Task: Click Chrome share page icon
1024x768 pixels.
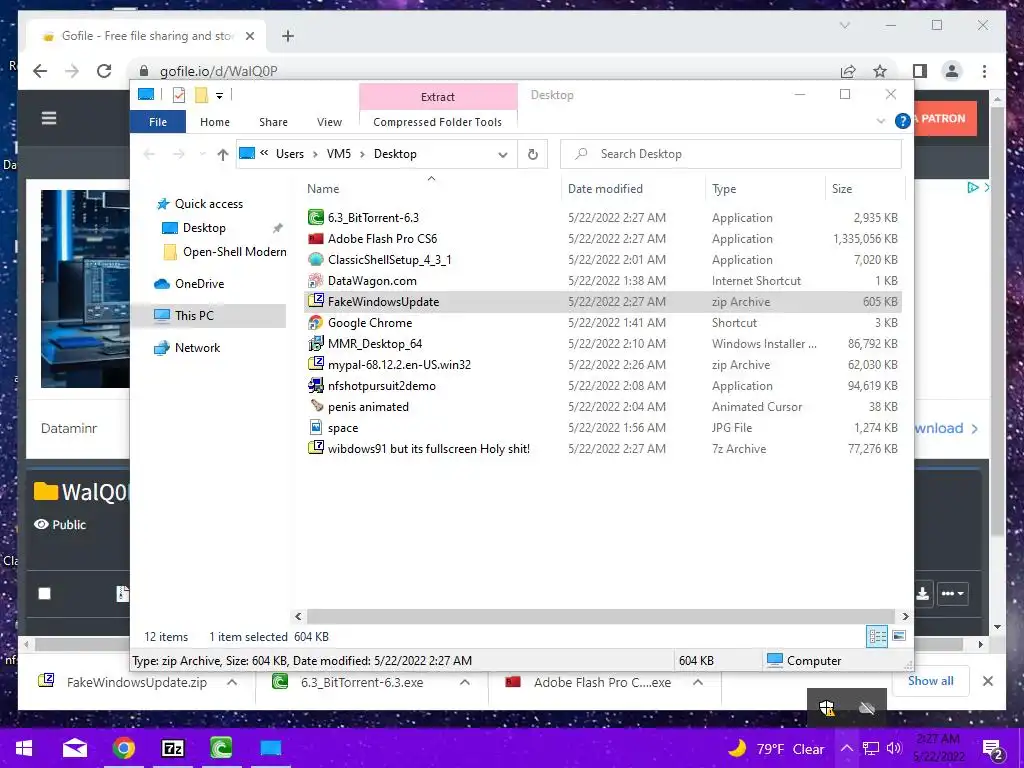Action: point(848,71)
